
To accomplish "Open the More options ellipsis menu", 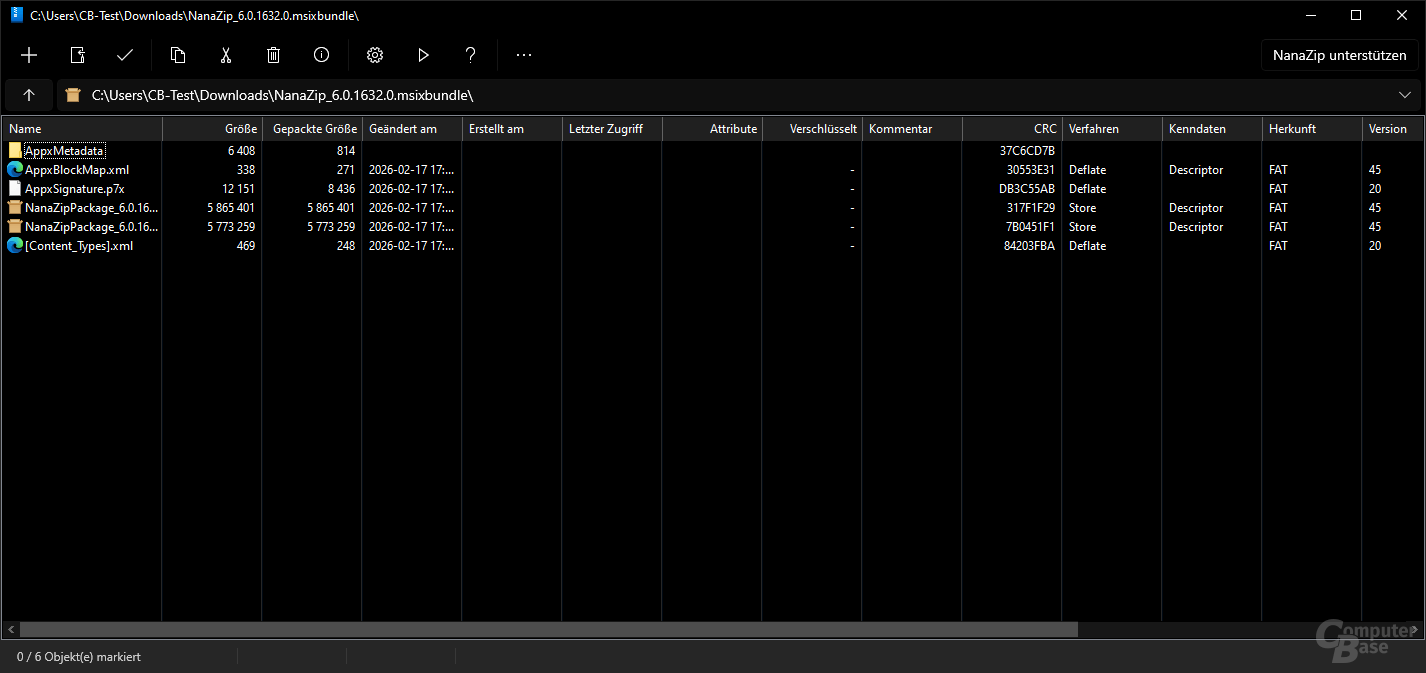I will point(524,55).
